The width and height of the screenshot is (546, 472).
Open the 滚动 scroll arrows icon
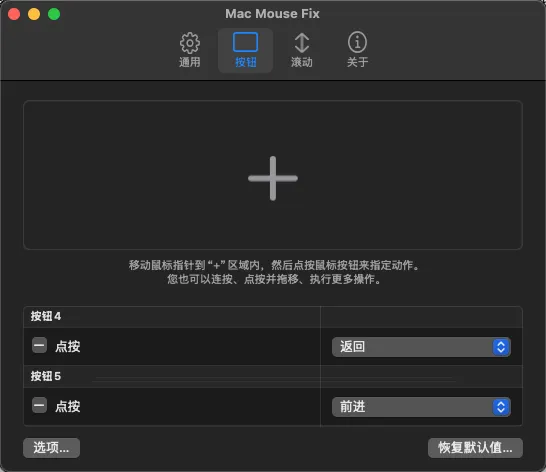pyautogui.click(x=302, y=43)
